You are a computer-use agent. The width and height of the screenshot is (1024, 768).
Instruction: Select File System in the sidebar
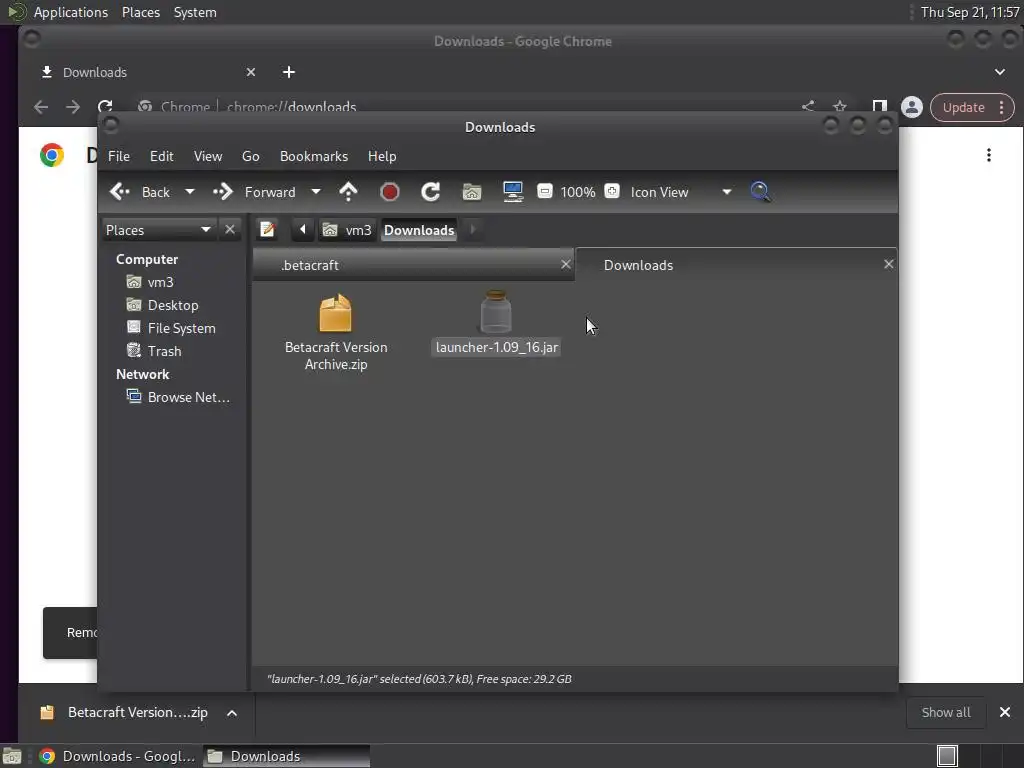(171, 328)
